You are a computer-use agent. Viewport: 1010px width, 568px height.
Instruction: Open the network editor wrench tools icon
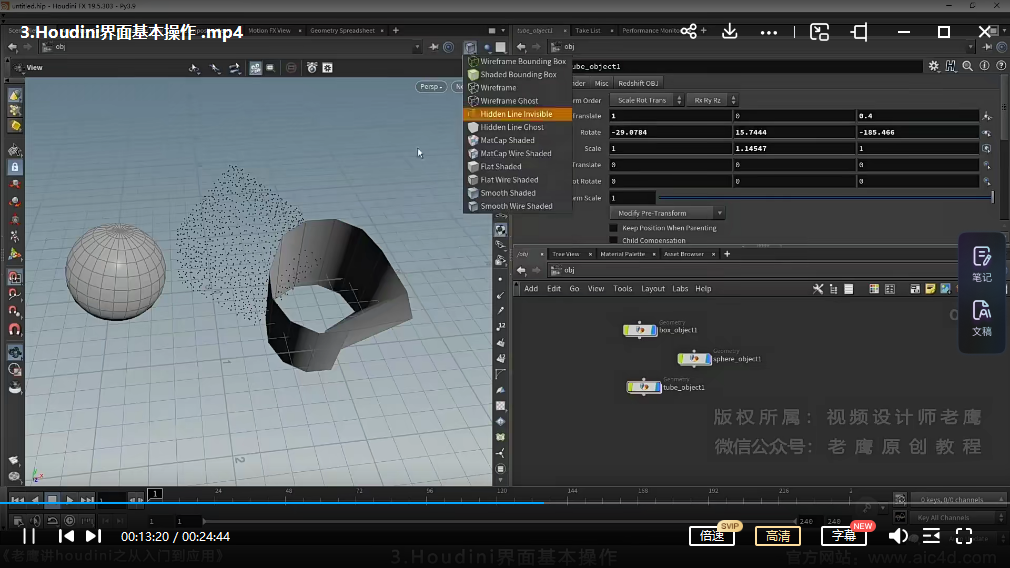[x=817, y=289]
